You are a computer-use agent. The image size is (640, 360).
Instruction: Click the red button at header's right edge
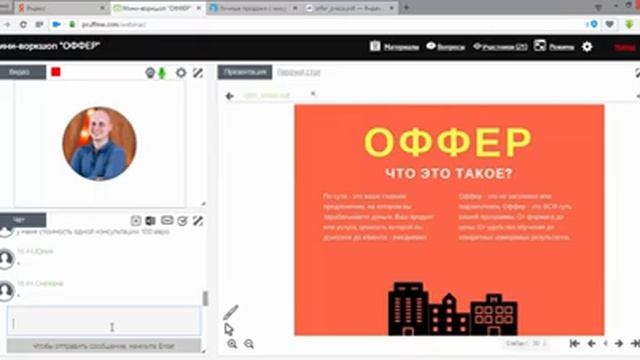tap(625, 47)
